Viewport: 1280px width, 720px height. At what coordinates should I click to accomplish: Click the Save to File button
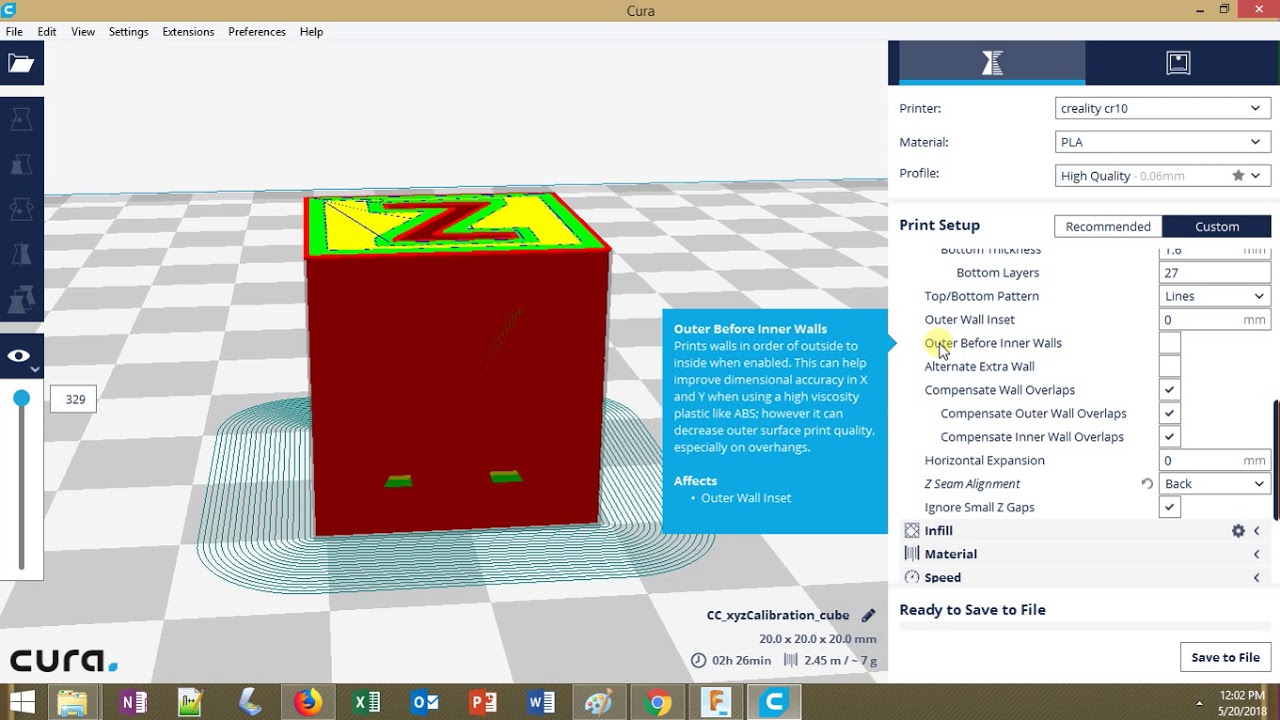coord(1225,657)
